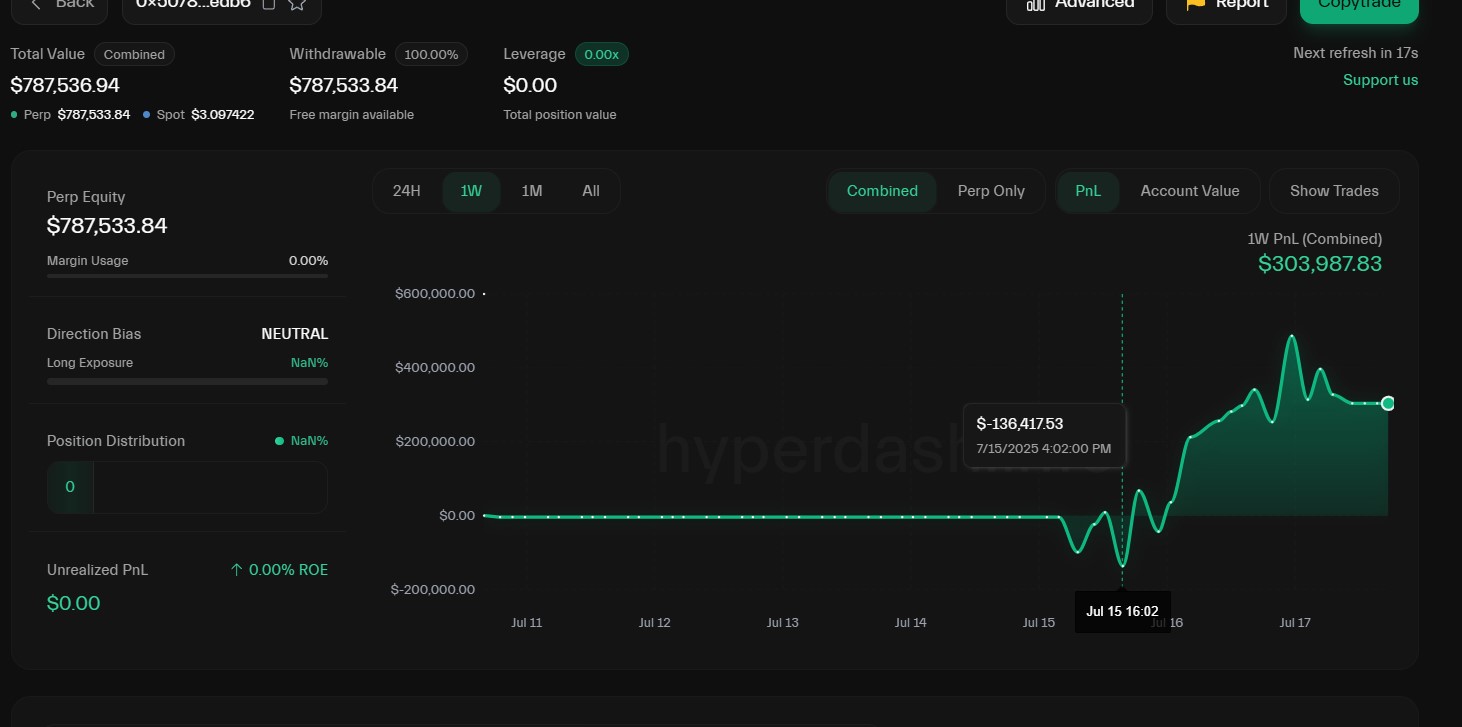Click the Jul 11 date on the x-axis
Viewport: 1462px width, 727px height.
tap(527, 623)
